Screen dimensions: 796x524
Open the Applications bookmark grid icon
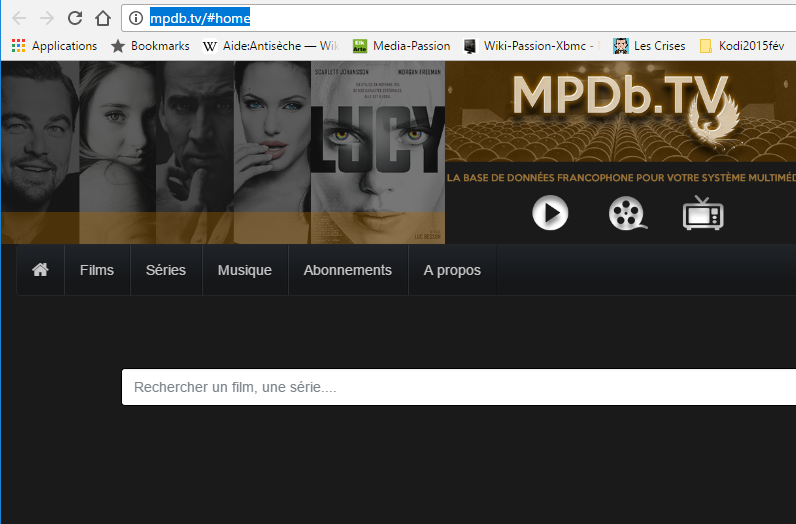point(54,46)
